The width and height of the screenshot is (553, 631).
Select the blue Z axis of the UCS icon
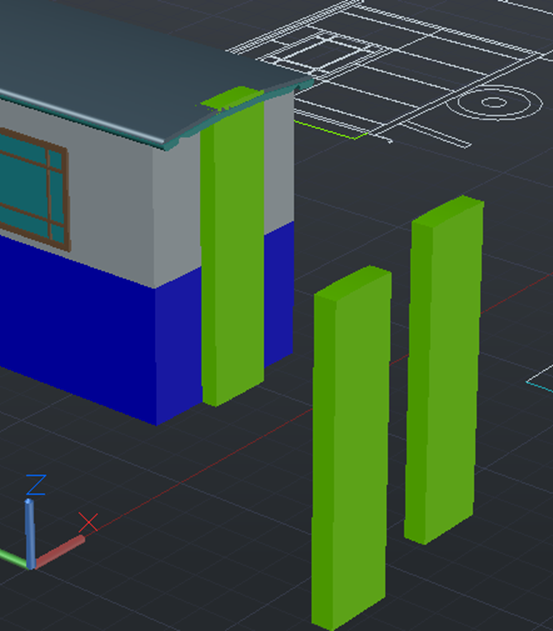29,533
